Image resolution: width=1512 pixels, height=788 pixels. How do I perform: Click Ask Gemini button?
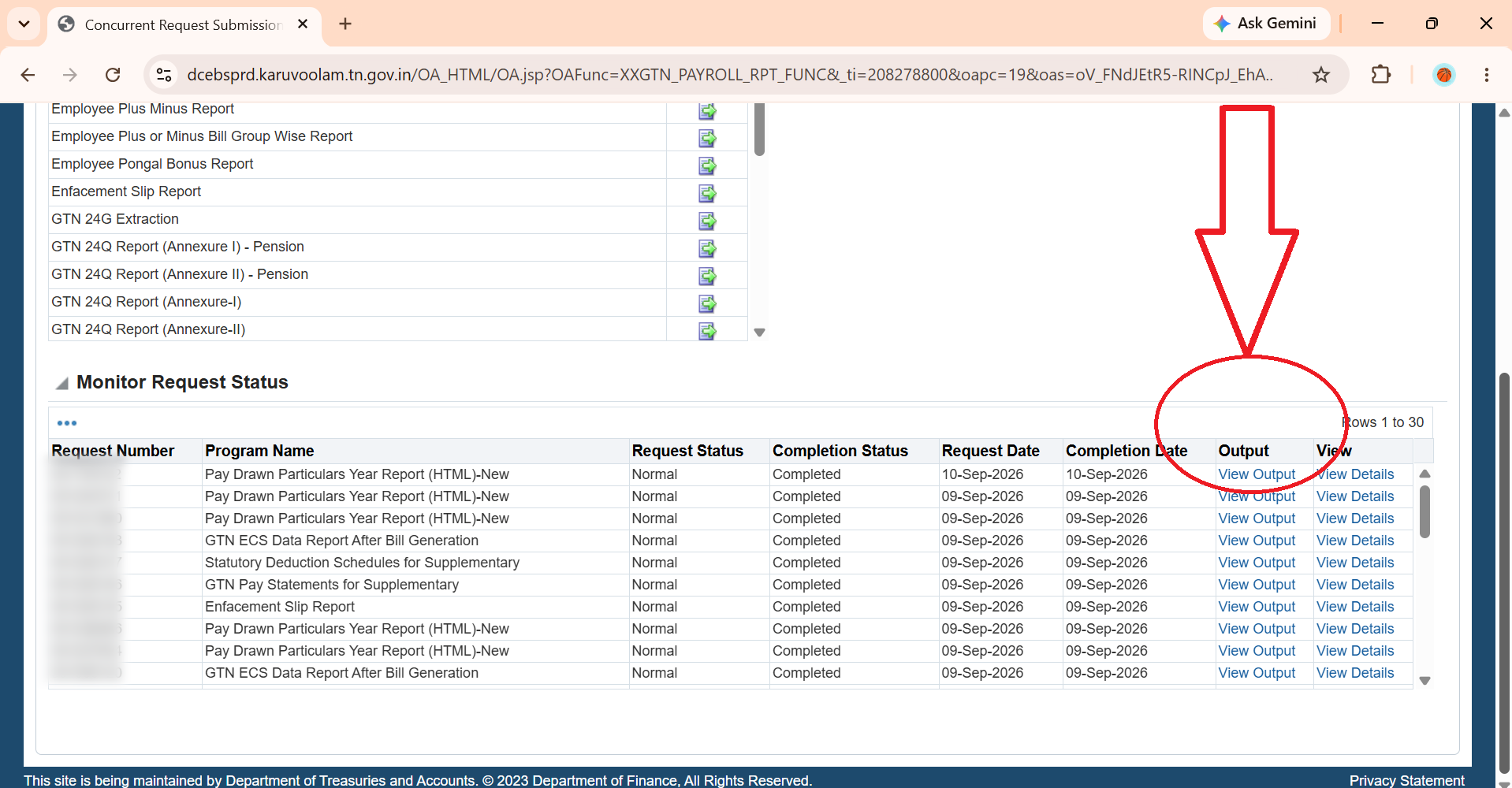click(x=1266, y=24)
